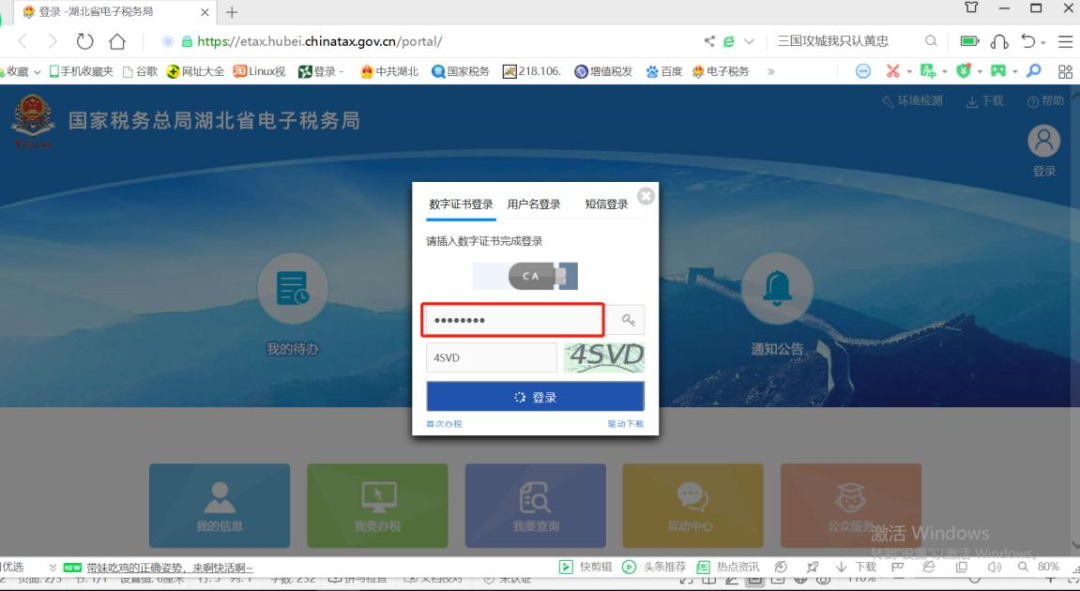Screen dimensions: 1080x591
Task: Expand the translate tool dropdown arrow
Action: click(944, 72)
